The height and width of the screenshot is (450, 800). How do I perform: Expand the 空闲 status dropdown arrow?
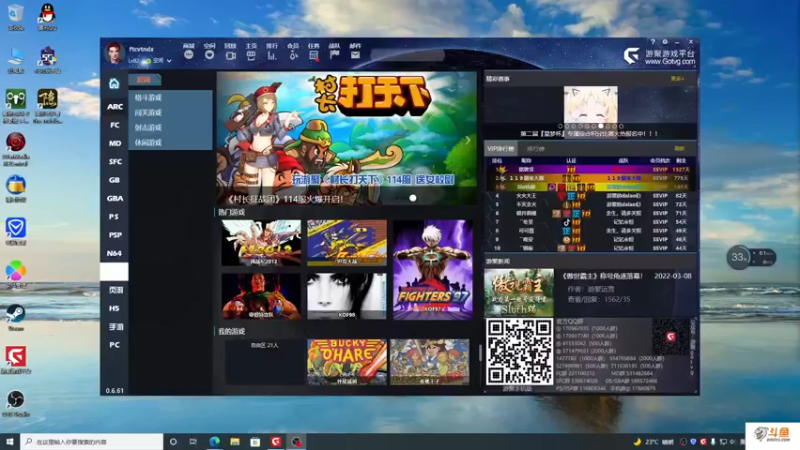[x=169, y=61]
